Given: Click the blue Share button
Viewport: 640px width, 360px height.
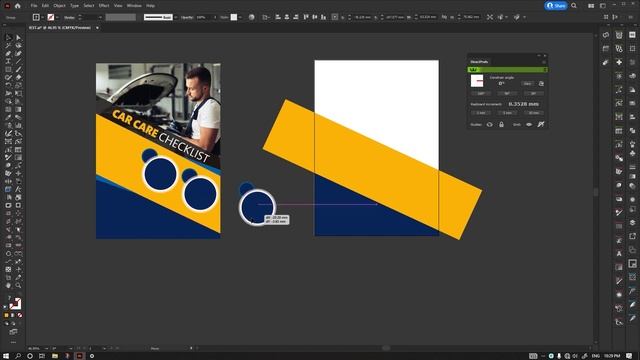Looking at the screenshot, I should pyautogui.click(x=556, y=6).
